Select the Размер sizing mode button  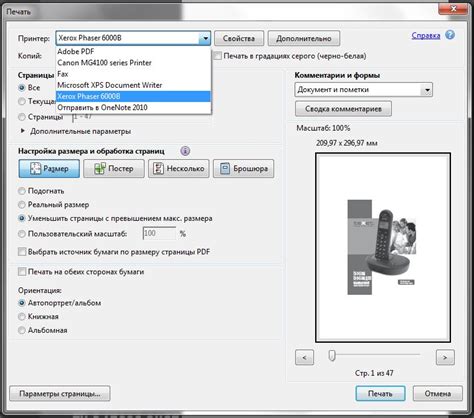tap(49, 168)
